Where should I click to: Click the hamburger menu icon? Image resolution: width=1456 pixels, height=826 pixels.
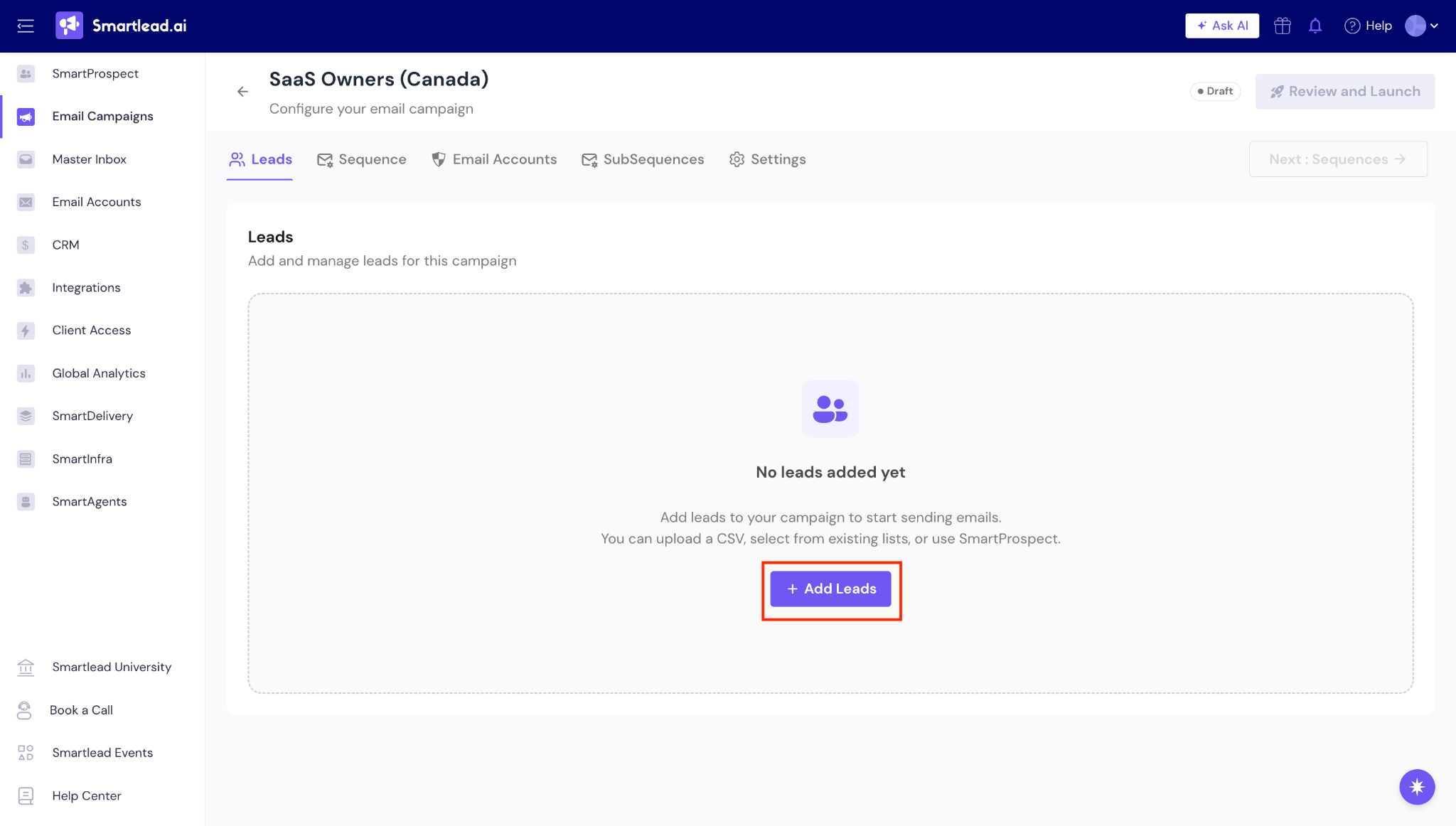pyautogui.click(x=26, y=26)
